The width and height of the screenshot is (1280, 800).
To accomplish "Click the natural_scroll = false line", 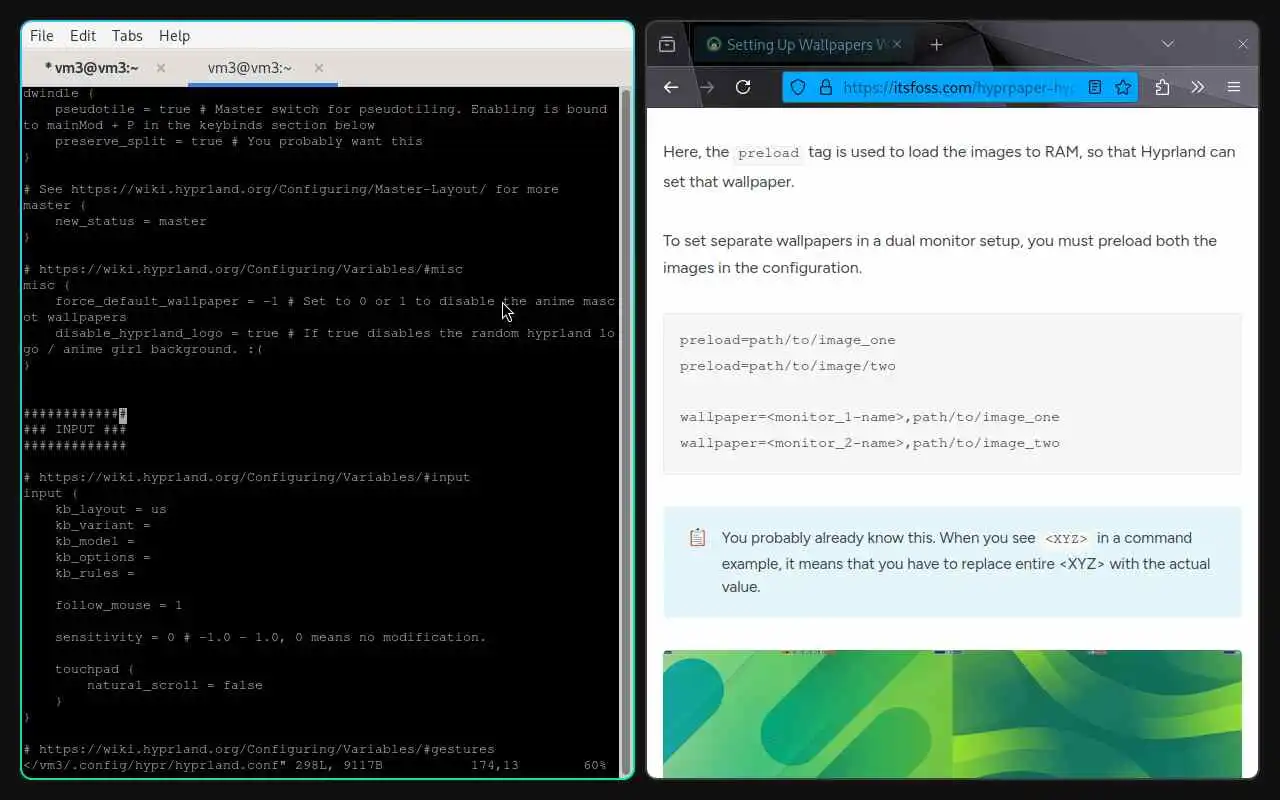I will (x=175, y=685).
